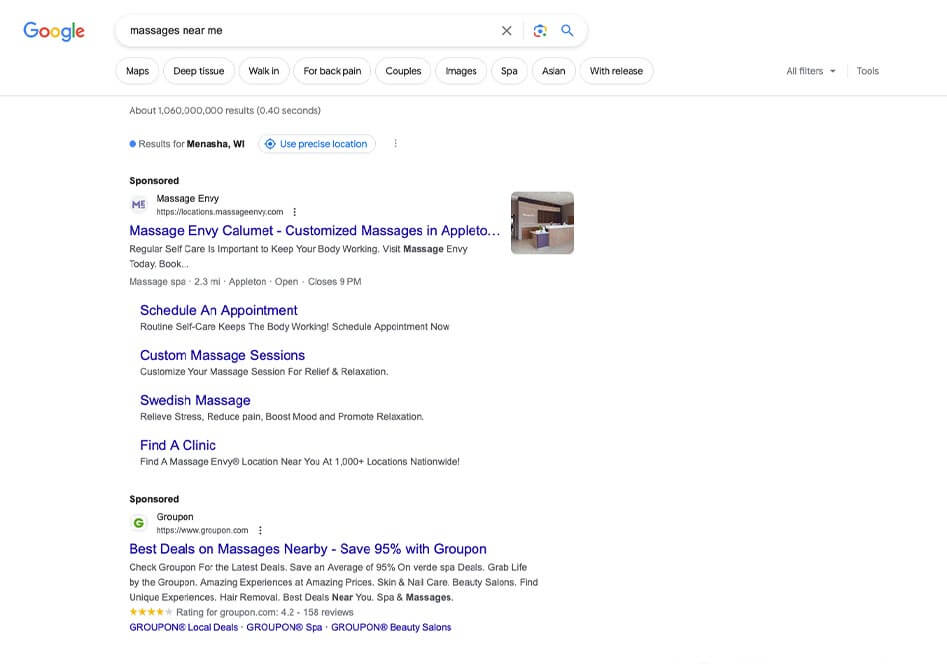947x664 pixels.
Task: Open three-dot menu beside Massage Envy URL
Action: 294,212
